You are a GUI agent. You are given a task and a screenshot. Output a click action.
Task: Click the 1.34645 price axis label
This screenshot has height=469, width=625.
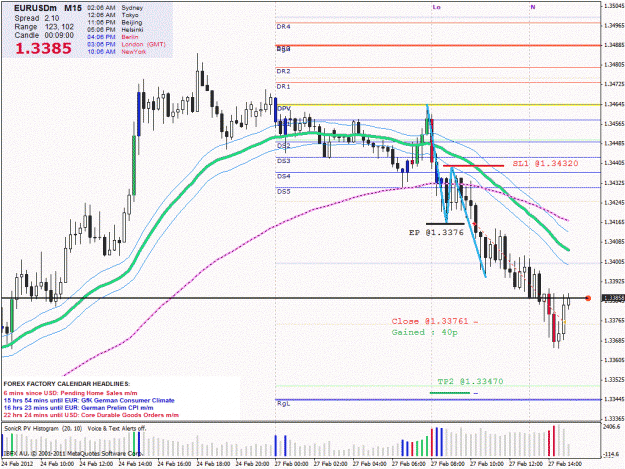point(614,104)
